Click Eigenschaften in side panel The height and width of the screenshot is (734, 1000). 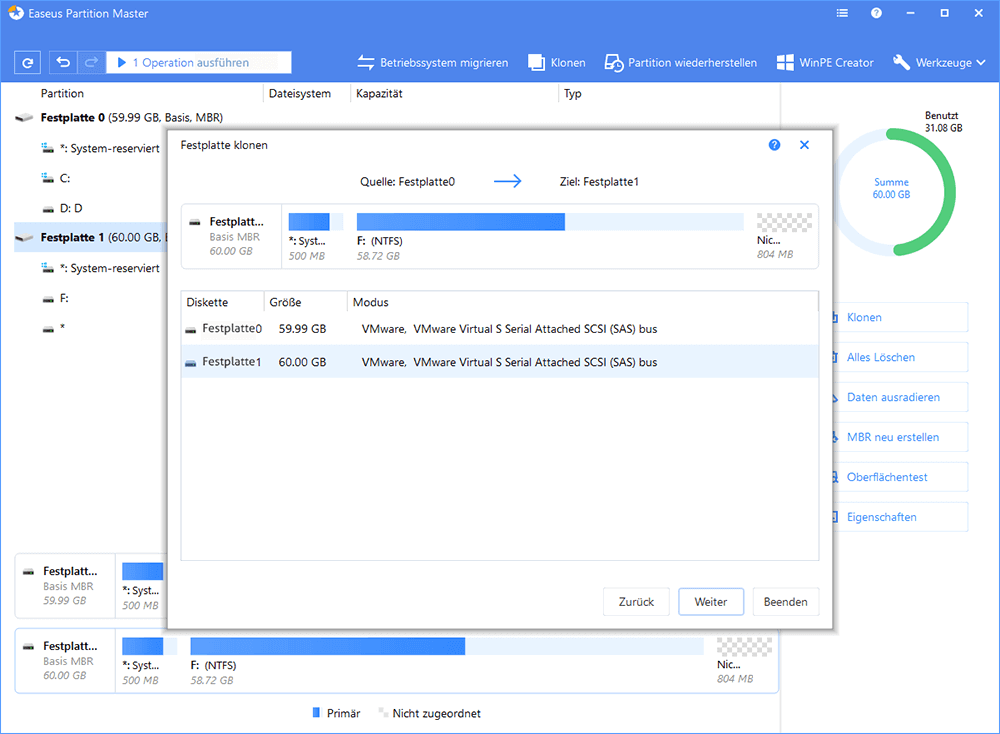coord(899,517)
